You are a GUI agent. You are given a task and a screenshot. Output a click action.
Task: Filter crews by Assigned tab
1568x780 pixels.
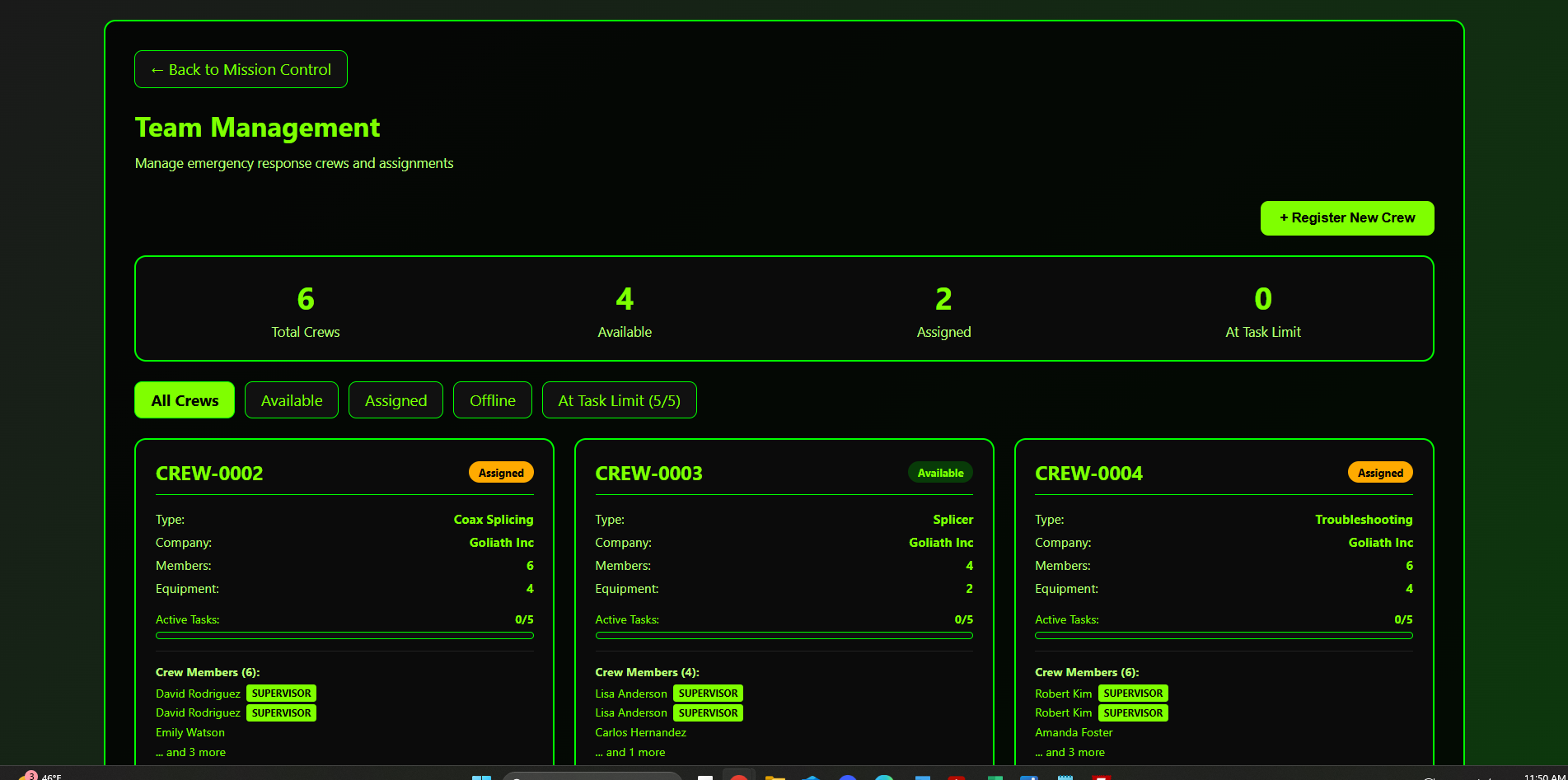(x=396, y=400)
